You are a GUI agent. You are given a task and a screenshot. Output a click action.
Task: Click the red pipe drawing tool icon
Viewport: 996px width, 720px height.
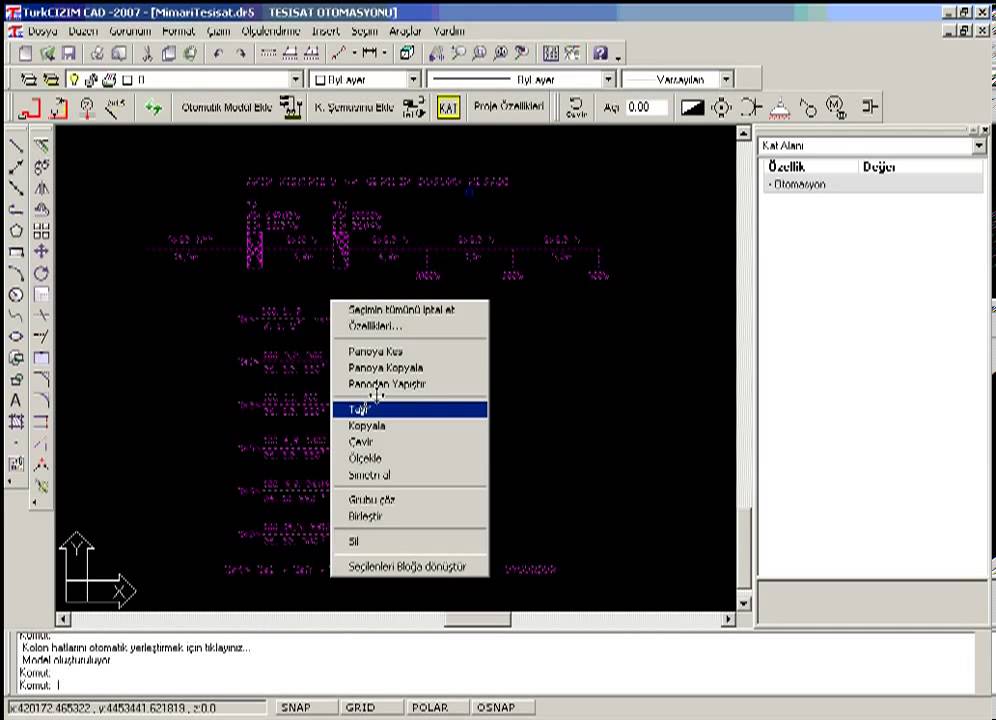[x=29, y=108]
